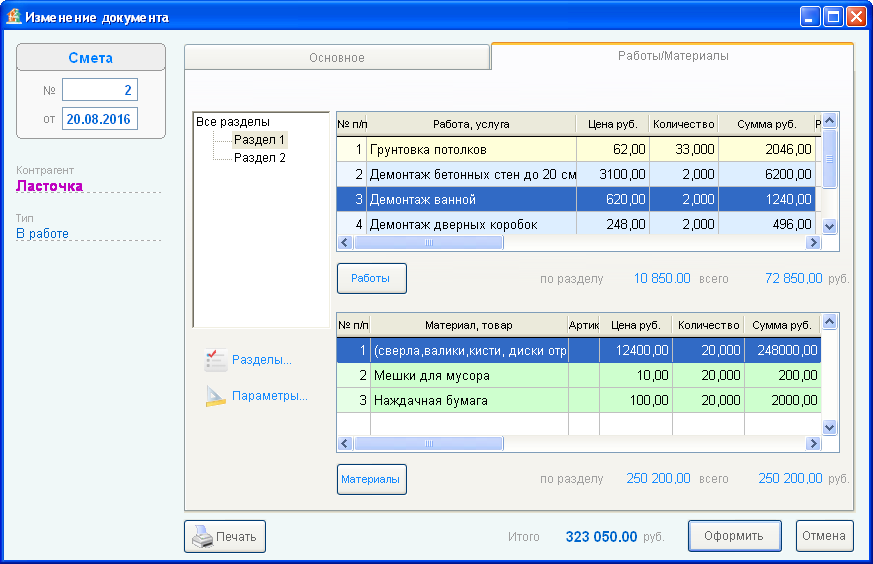Click right scroll arrow of works table
873x564 pixels.
point(813,243)
